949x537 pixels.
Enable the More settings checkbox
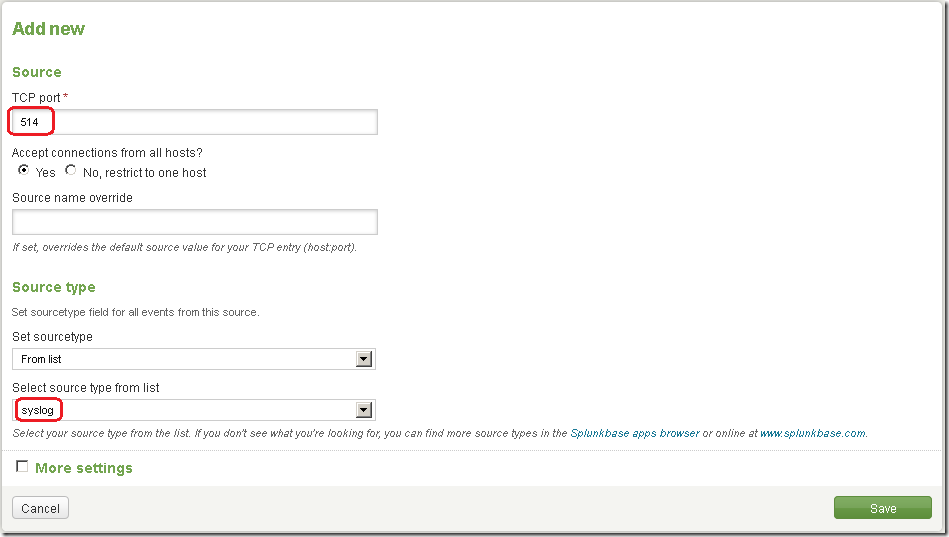coord(22,467)
